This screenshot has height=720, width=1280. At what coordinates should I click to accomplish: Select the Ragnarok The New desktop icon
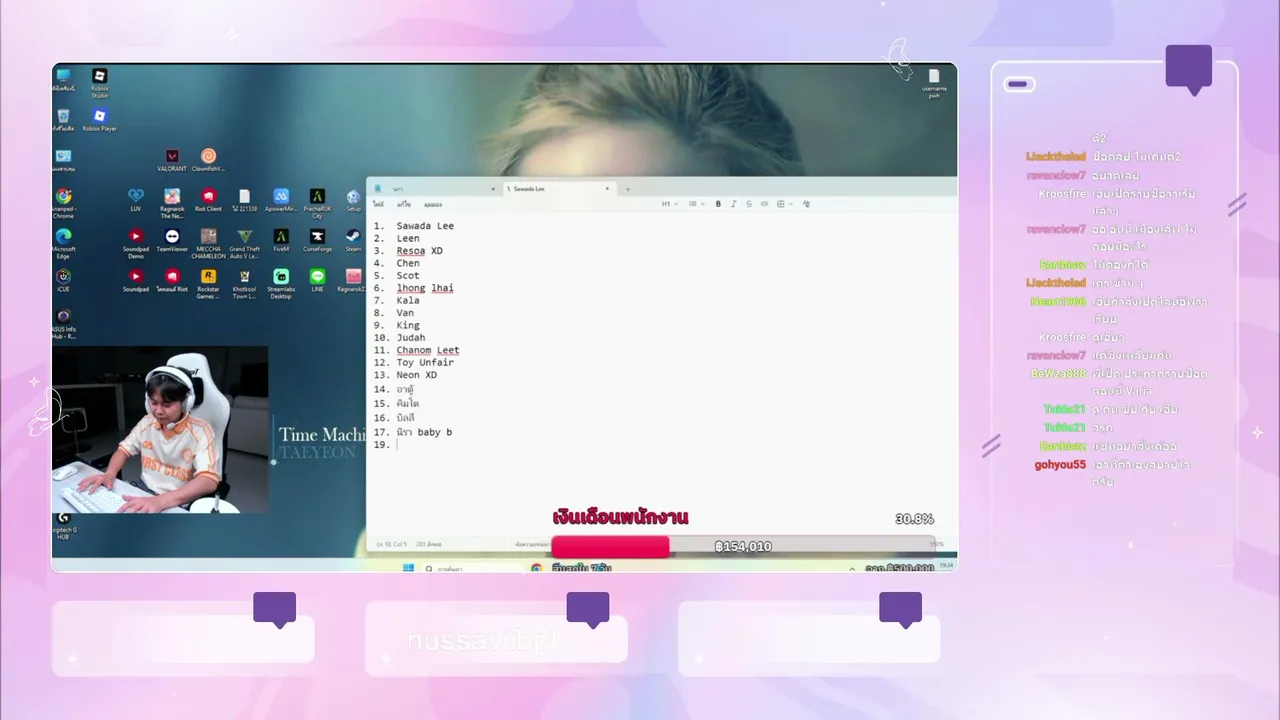click(x=172, y=203)
